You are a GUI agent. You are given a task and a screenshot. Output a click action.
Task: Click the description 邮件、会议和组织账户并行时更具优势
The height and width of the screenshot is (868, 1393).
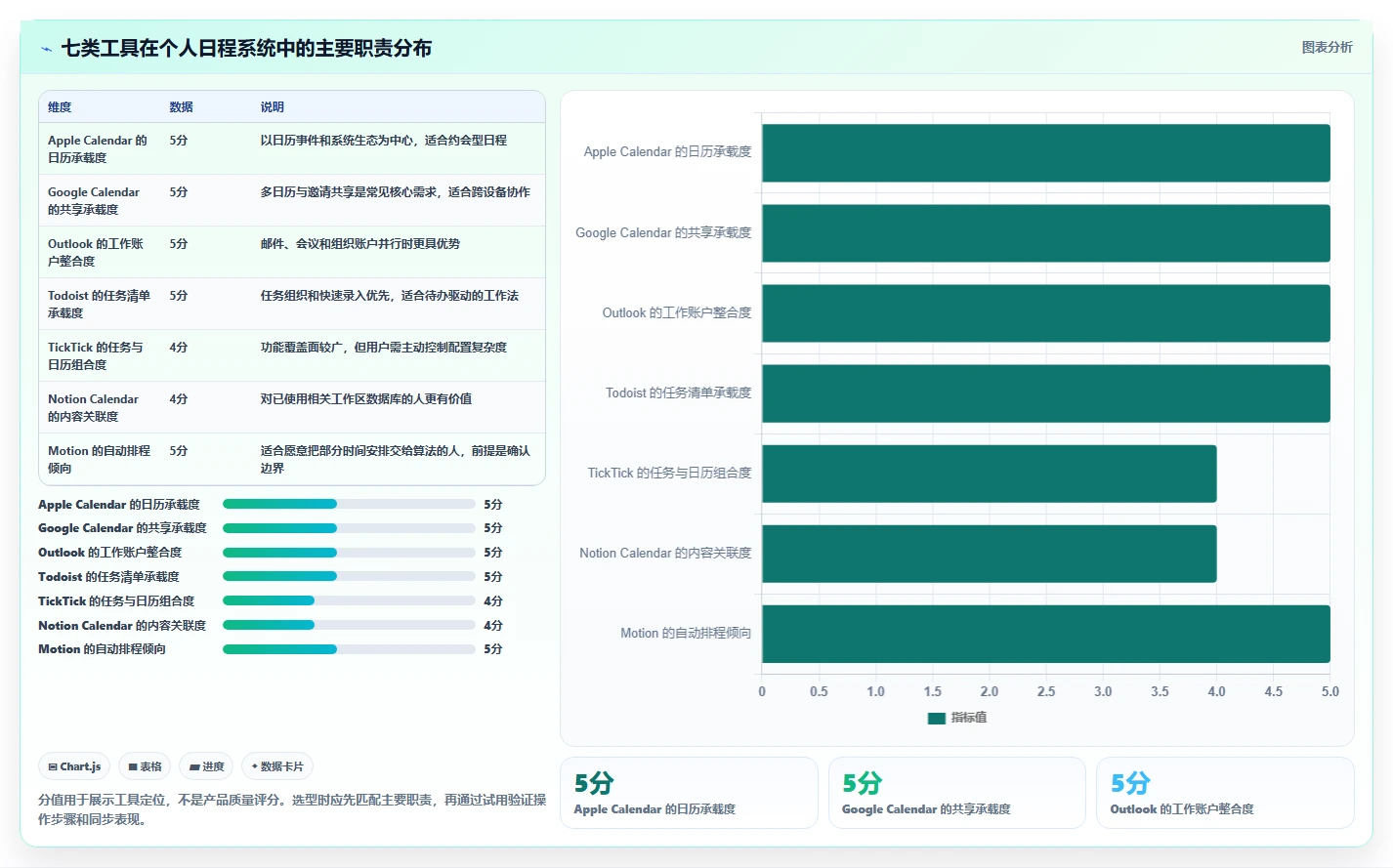point(359,244)
